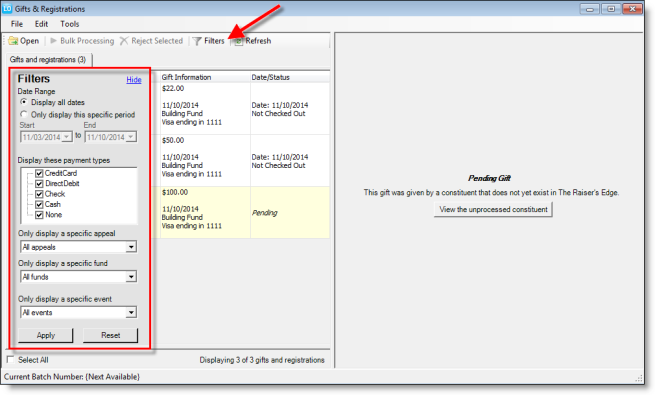
Task: Click the Gift Information column header
Action: click(205, 77)
